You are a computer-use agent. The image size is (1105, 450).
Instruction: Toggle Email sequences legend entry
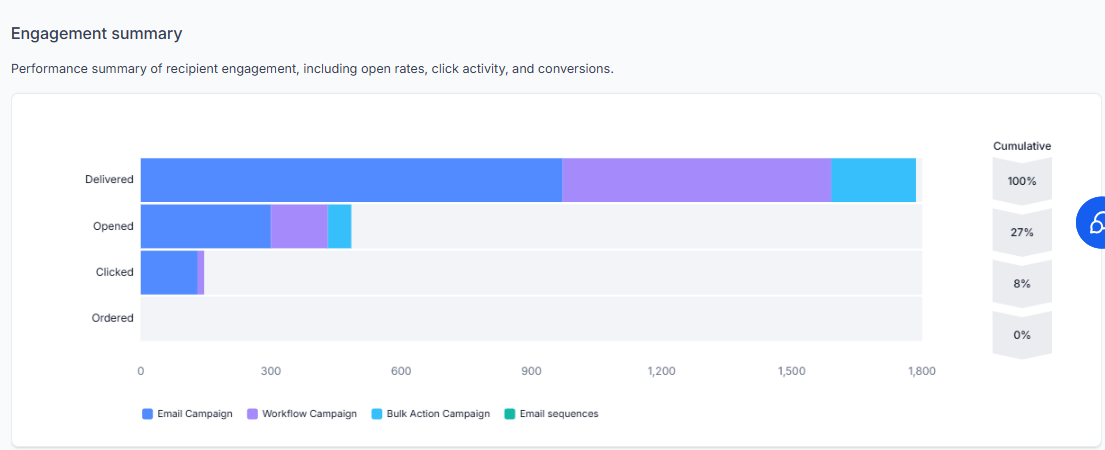[x=551, y=414]
